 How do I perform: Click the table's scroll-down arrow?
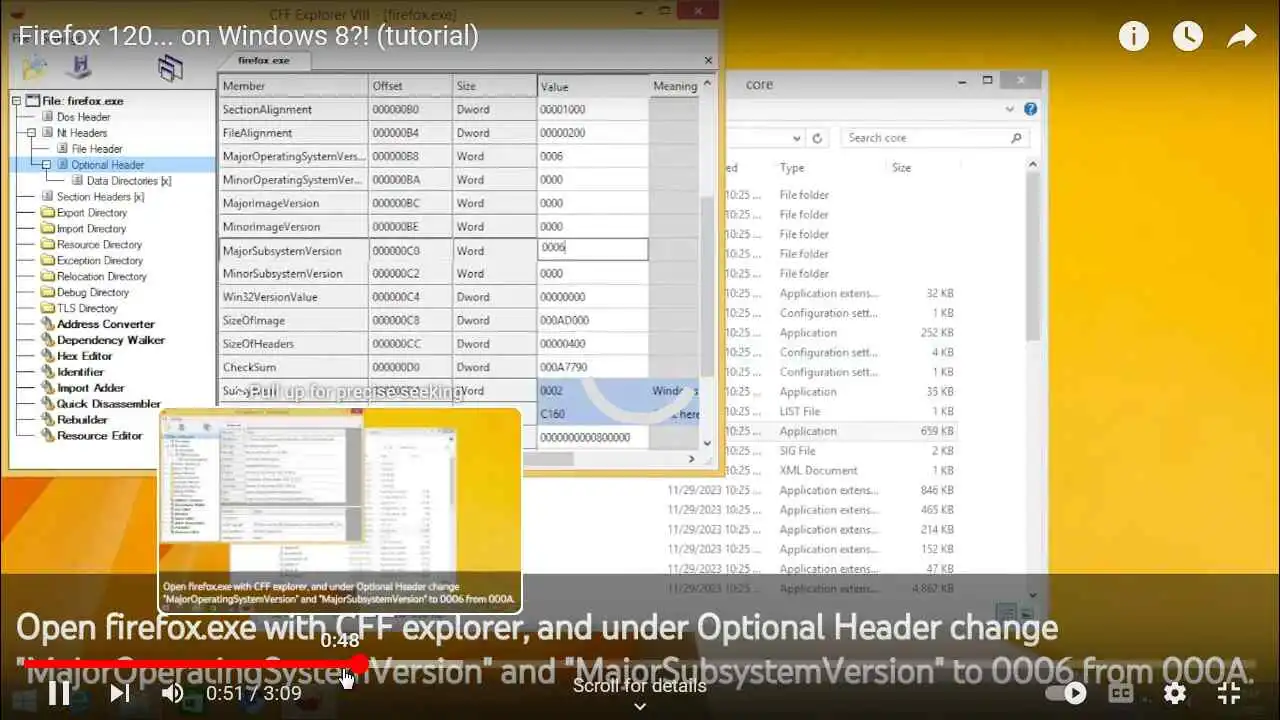[x=708, y=443]
